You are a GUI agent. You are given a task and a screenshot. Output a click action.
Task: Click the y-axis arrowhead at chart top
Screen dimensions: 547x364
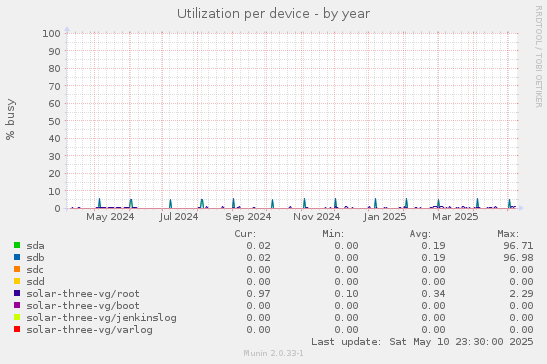pos(67,29)
